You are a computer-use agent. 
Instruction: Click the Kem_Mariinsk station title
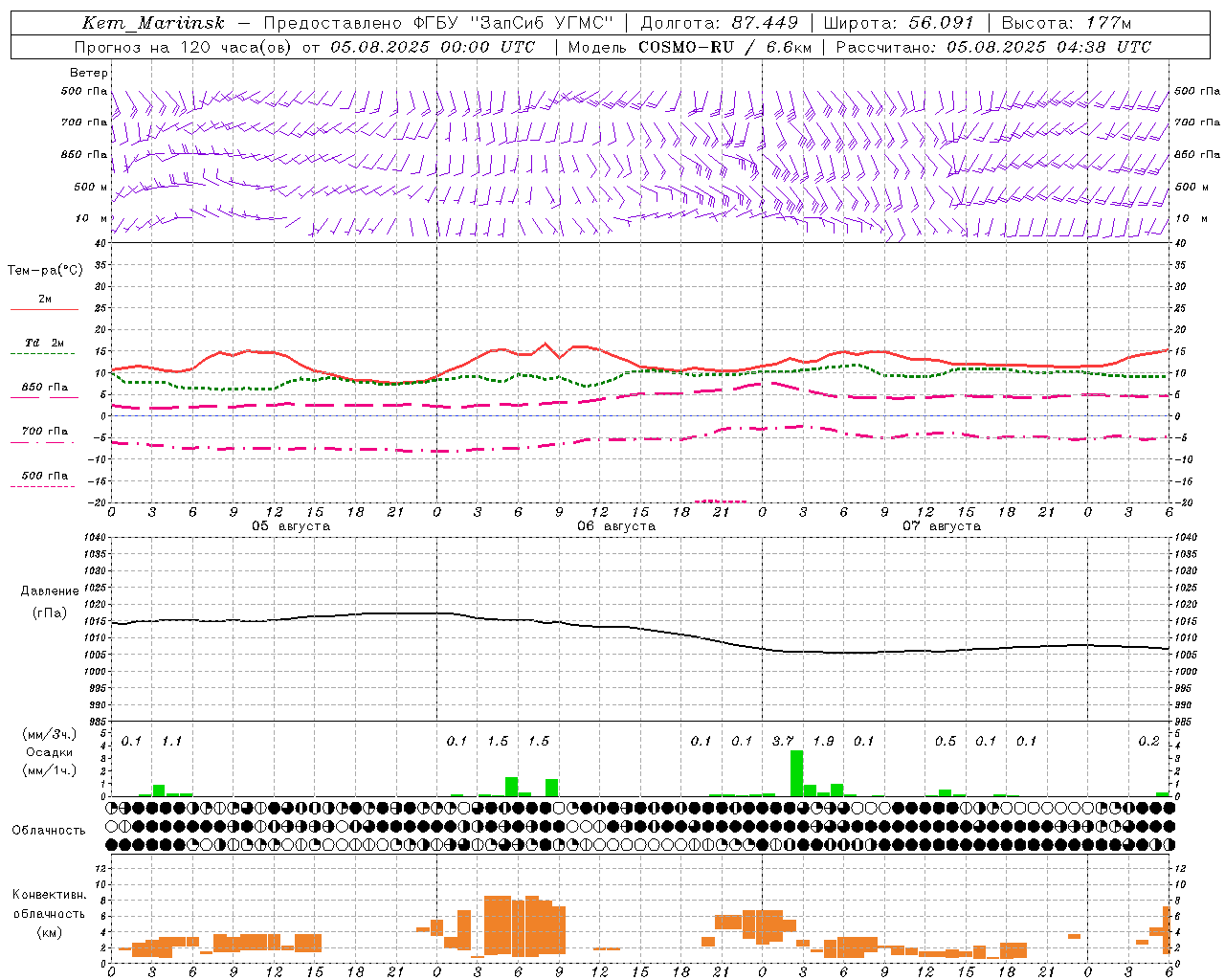(153, 23)
